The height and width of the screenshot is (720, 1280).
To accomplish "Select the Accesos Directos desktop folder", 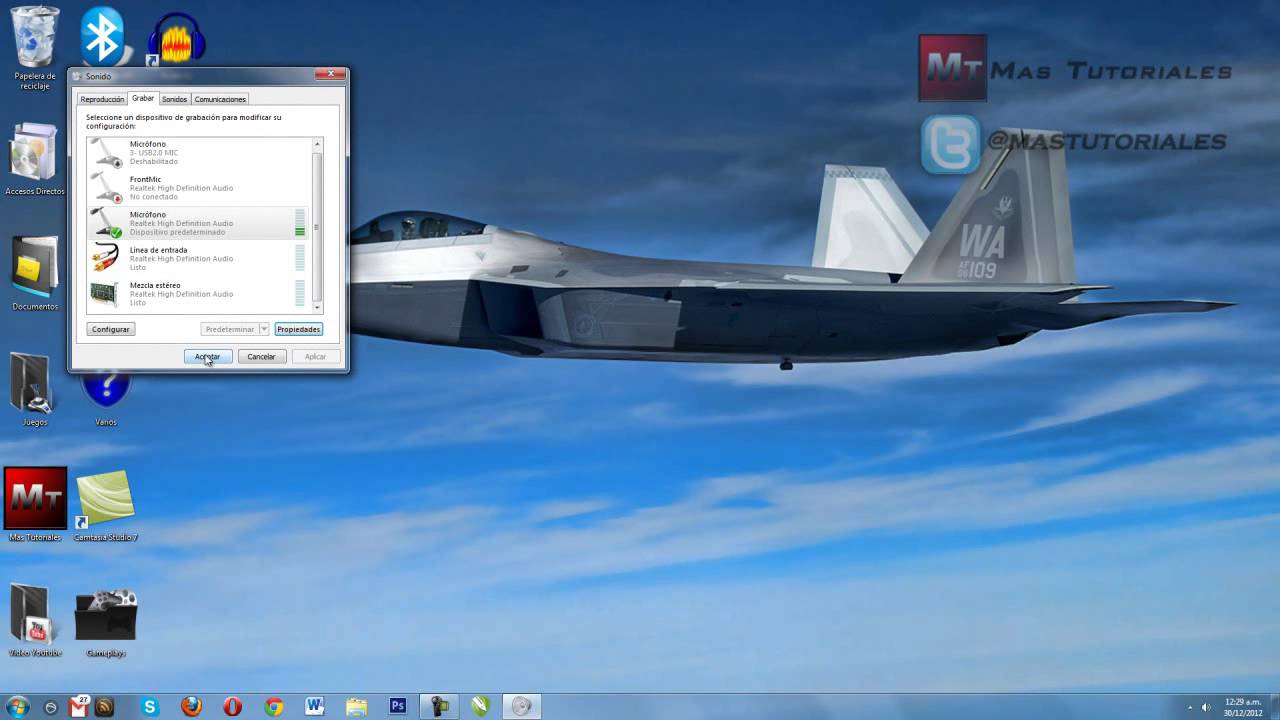I will tap(35, 158).
